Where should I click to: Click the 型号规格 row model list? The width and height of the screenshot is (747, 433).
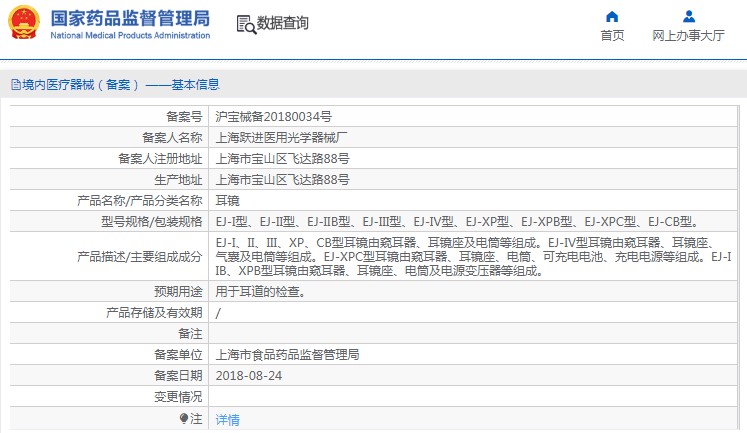pyautogui.click(x=458, y=222)
